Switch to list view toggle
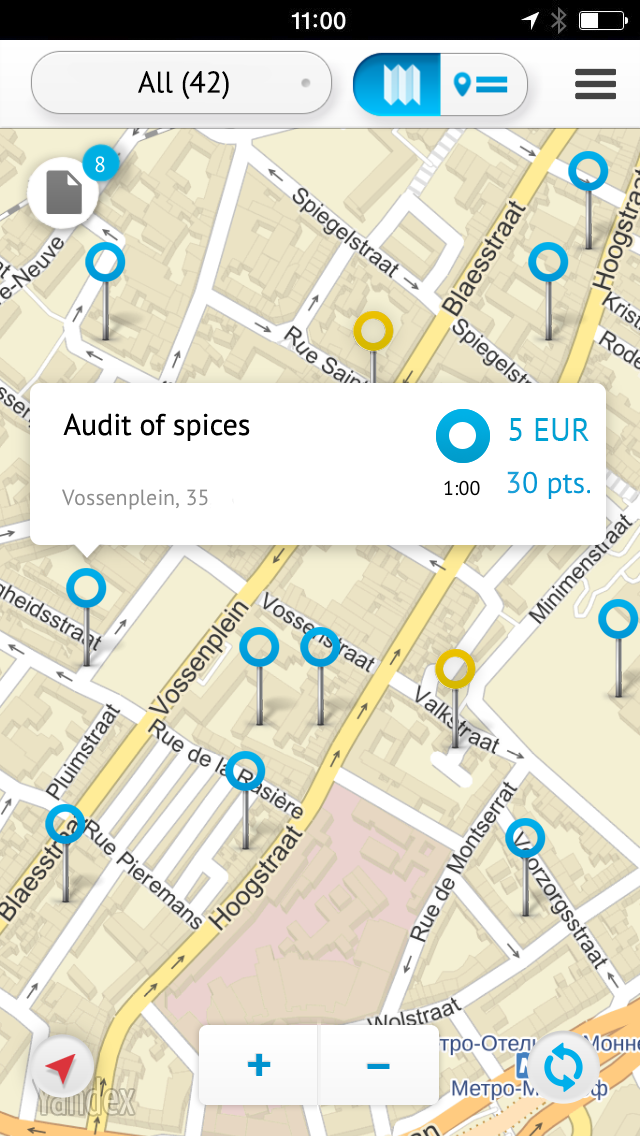This screenshot has height=1136, width=640. [483, 84]
